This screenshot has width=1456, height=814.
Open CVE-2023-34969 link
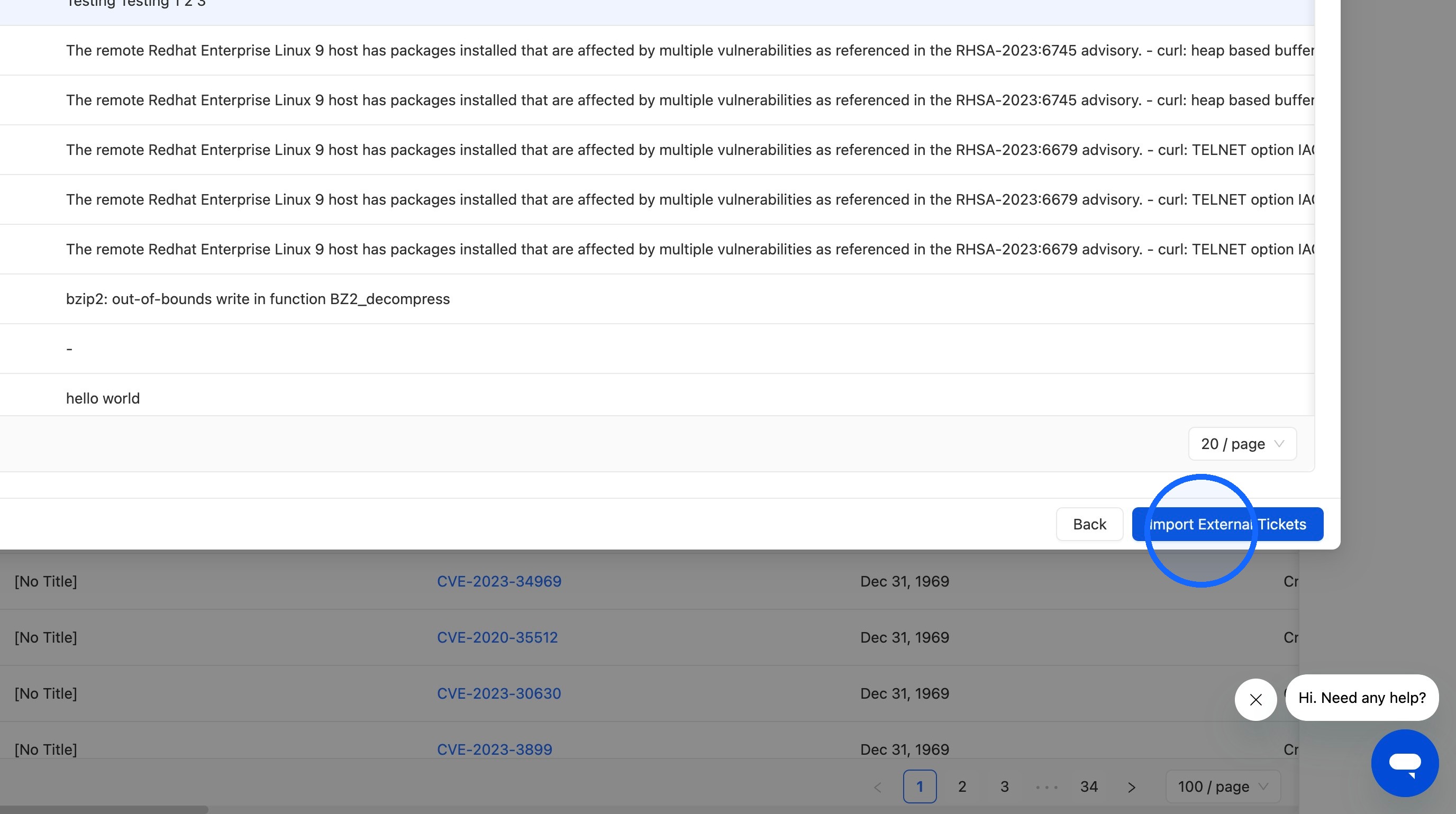tap(499, 581)
